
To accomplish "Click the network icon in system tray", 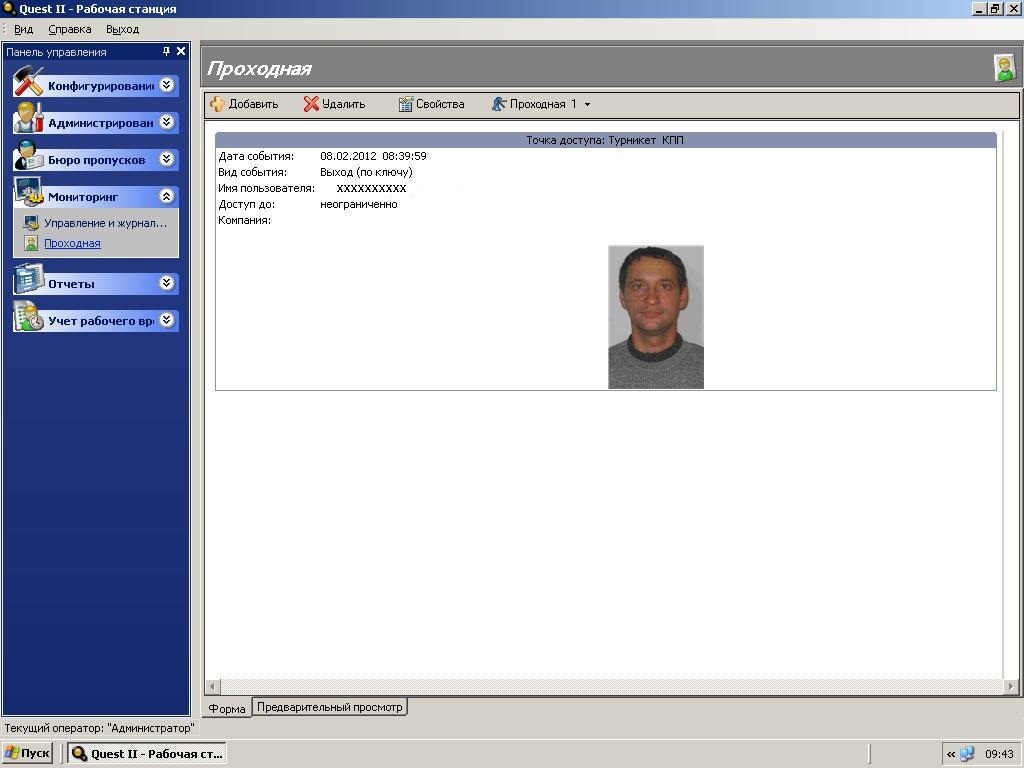I will pyautogui.click(x=967, y=754).
